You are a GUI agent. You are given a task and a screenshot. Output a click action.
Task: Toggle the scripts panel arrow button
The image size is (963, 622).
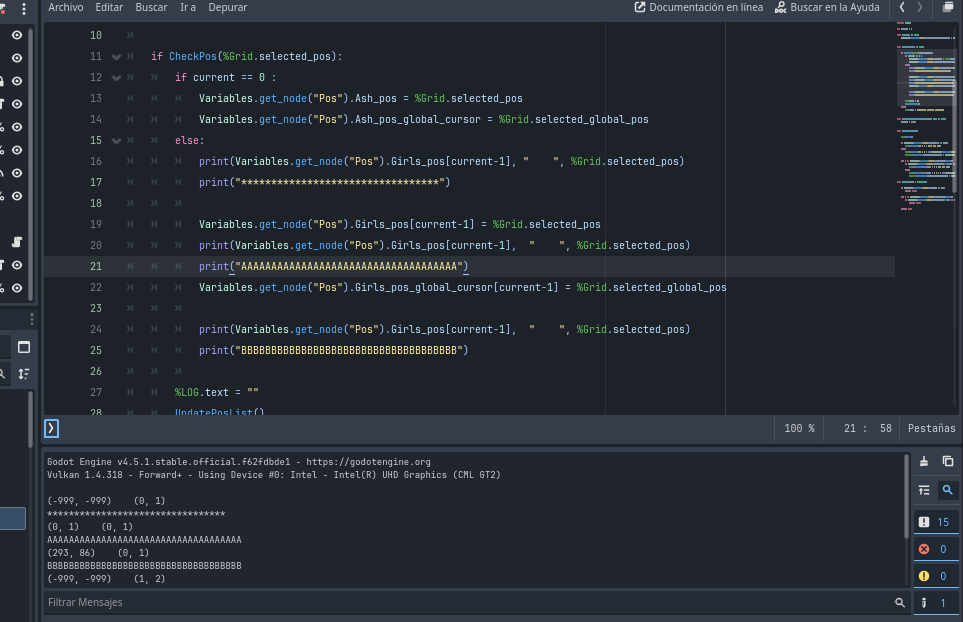(x=52, y=428)
